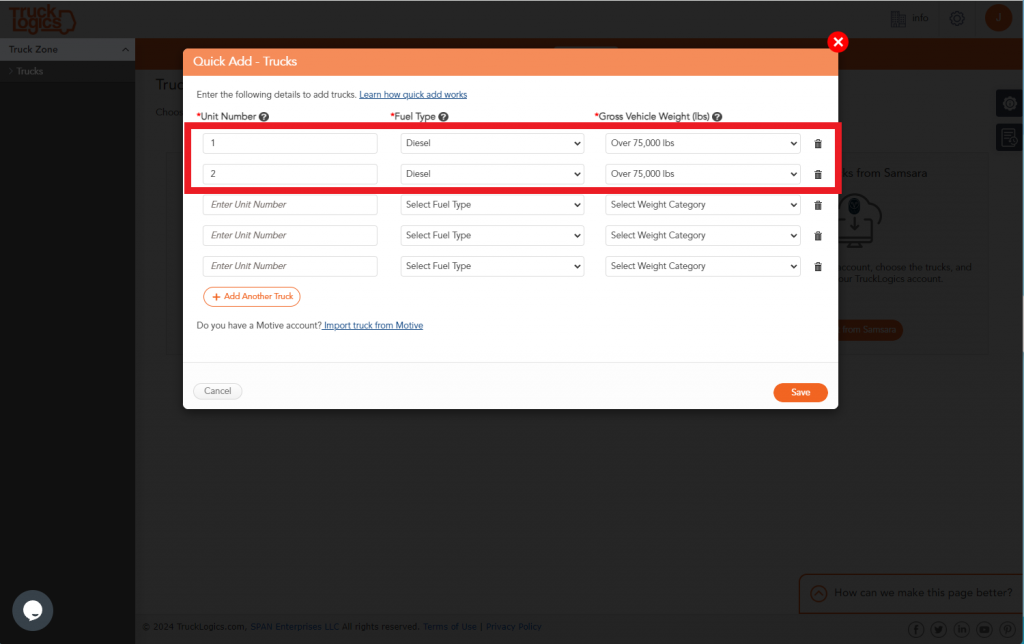Delete the fifth empty truck row
Screen dimensions: 1024x644
point(818,266)
